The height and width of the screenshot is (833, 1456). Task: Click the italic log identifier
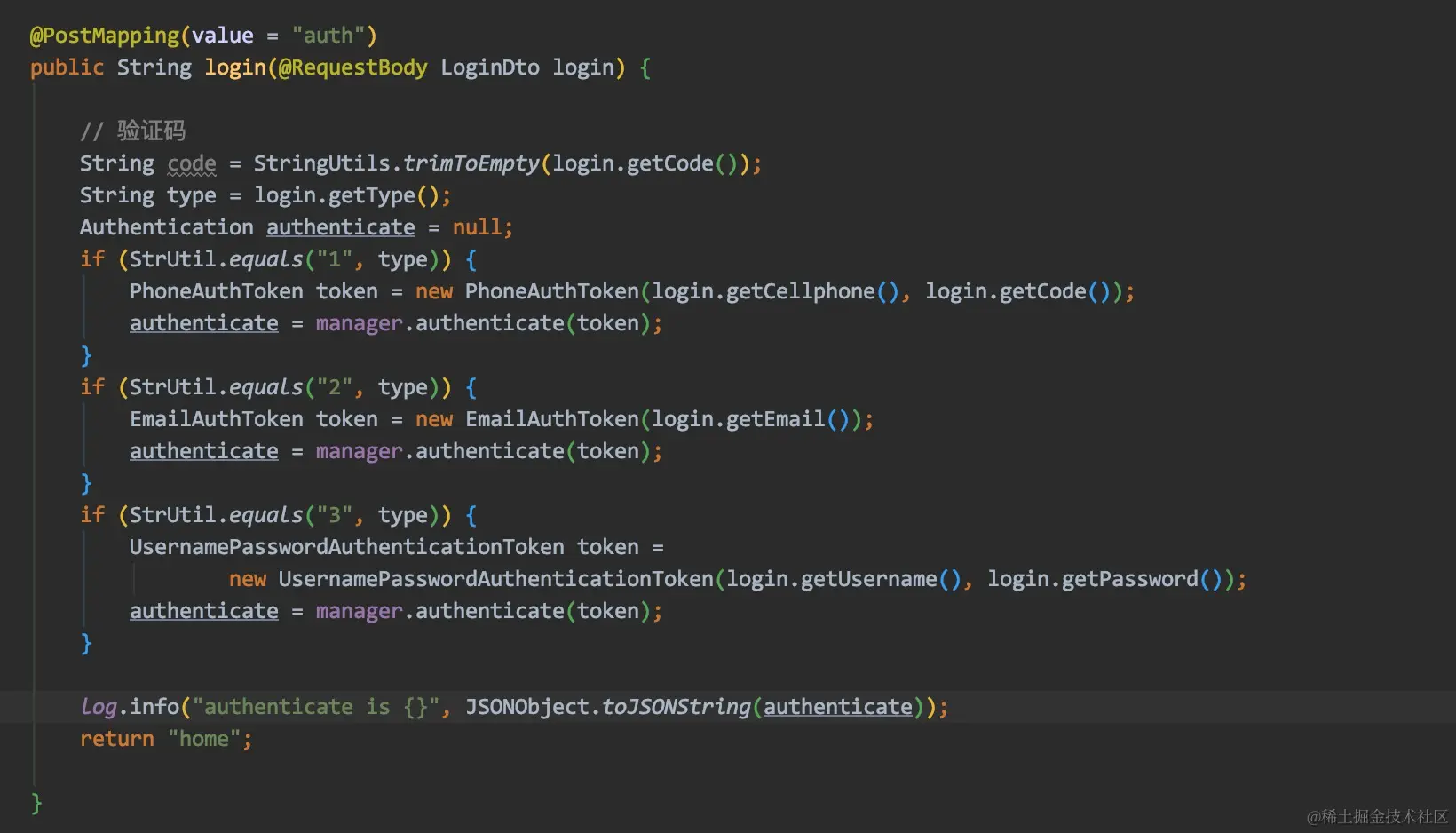coord(99,707)
